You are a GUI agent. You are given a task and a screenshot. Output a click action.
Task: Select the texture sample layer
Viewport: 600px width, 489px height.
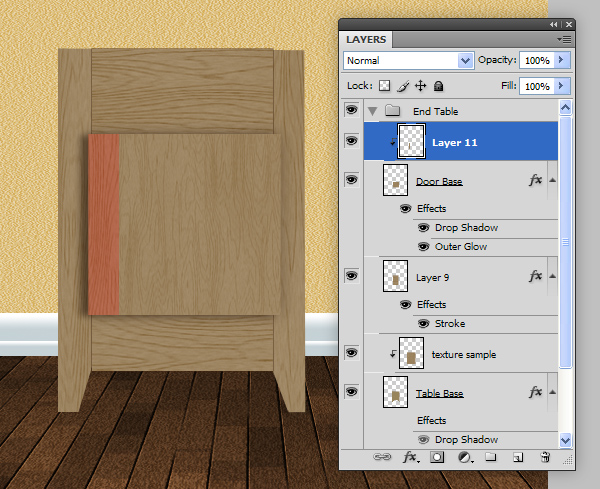463,354
